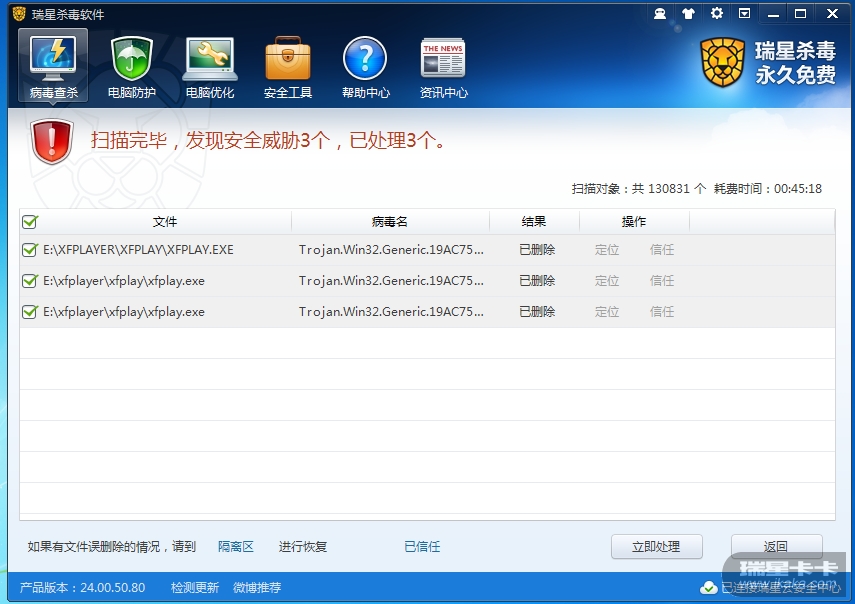The height and width of the screenshot is (604, 855).
Task: Open the 资讯中心 news center
Action: [443, 68]
